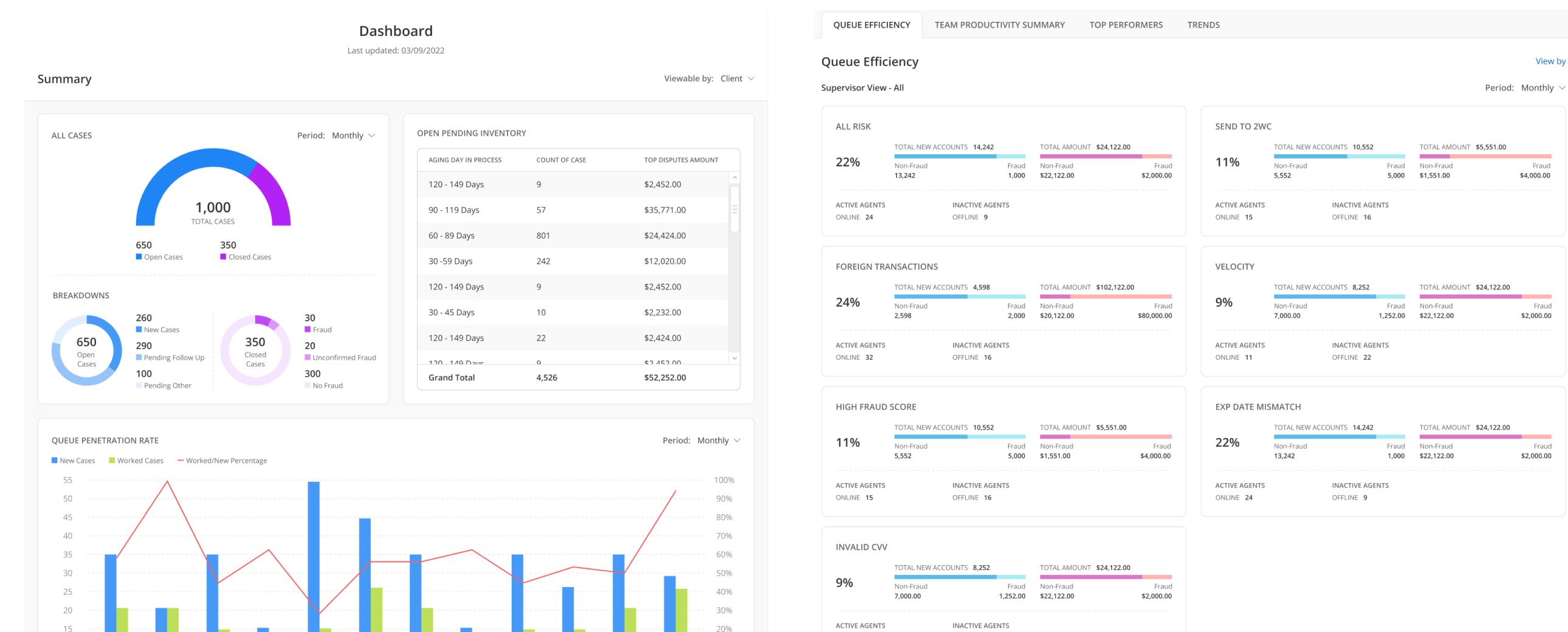Open the Velocity card title
The height and width of the screenshot is (632, 1568).
pos(1234,267)
